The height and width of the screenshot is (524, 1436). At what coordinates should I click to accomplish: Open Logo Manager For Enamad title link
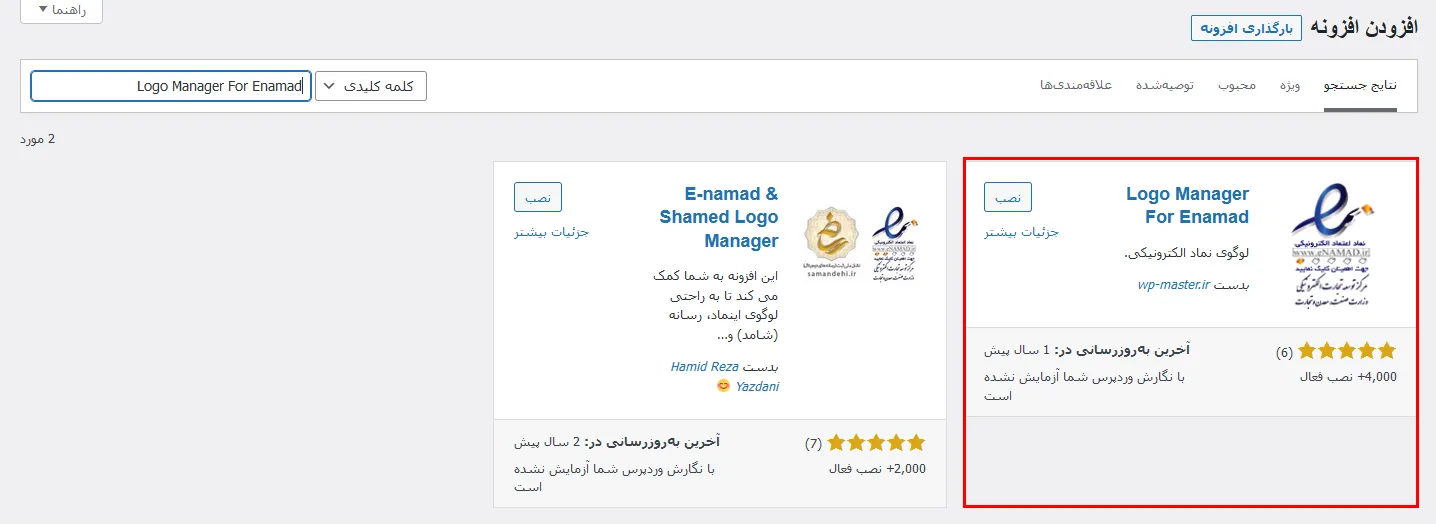tap(1187, 205)
